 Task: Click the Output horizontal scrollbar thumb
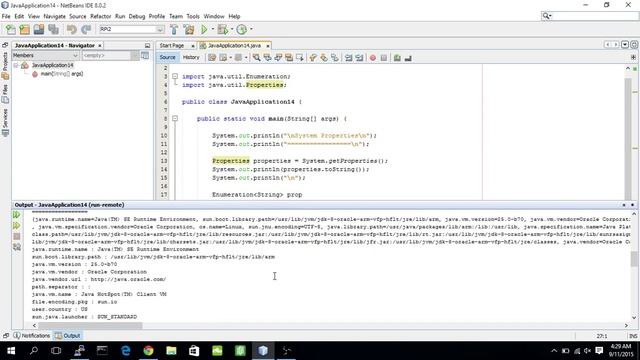(x=90, y=326)
